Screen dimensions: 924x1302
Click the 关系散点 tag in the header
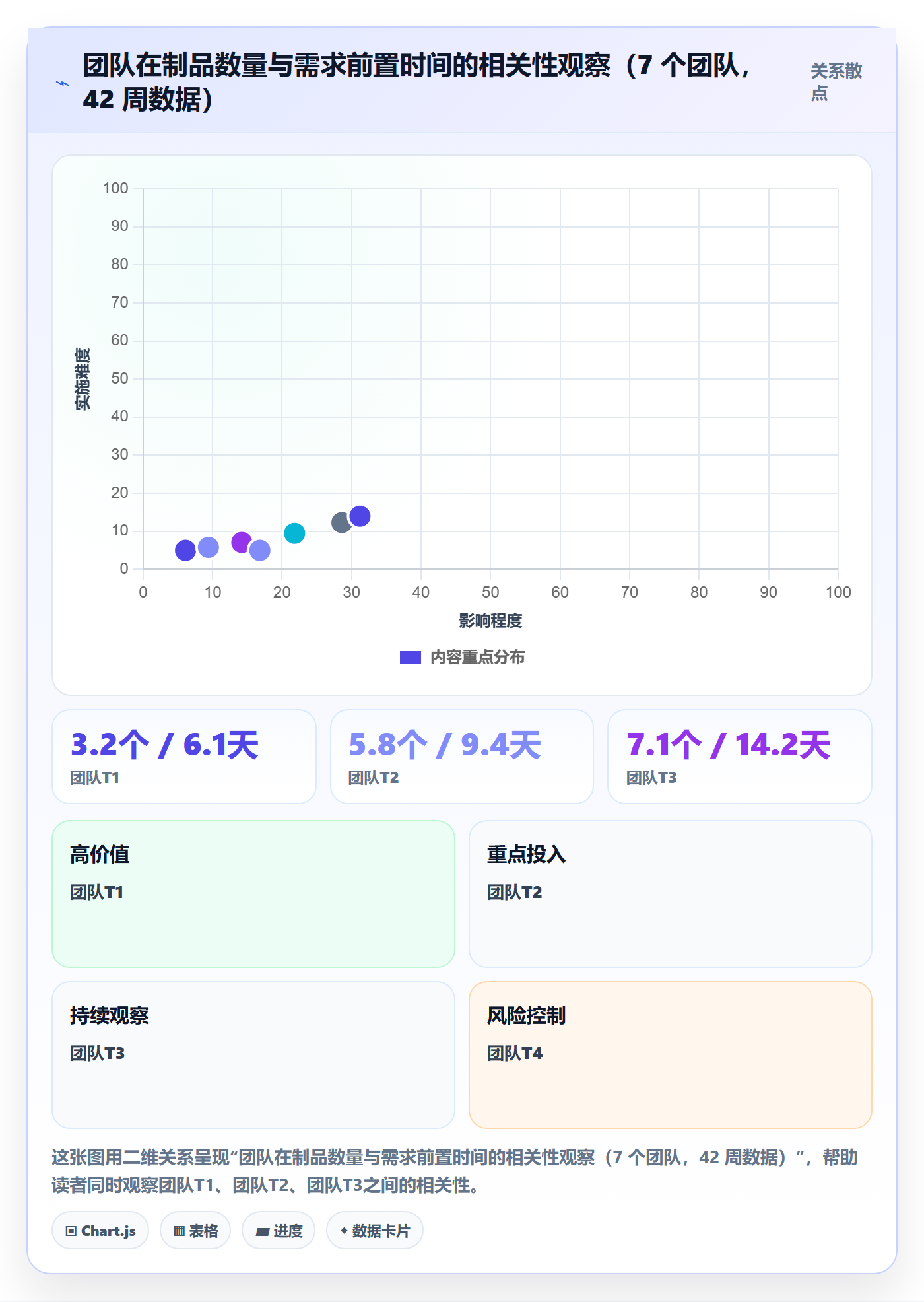836,82
